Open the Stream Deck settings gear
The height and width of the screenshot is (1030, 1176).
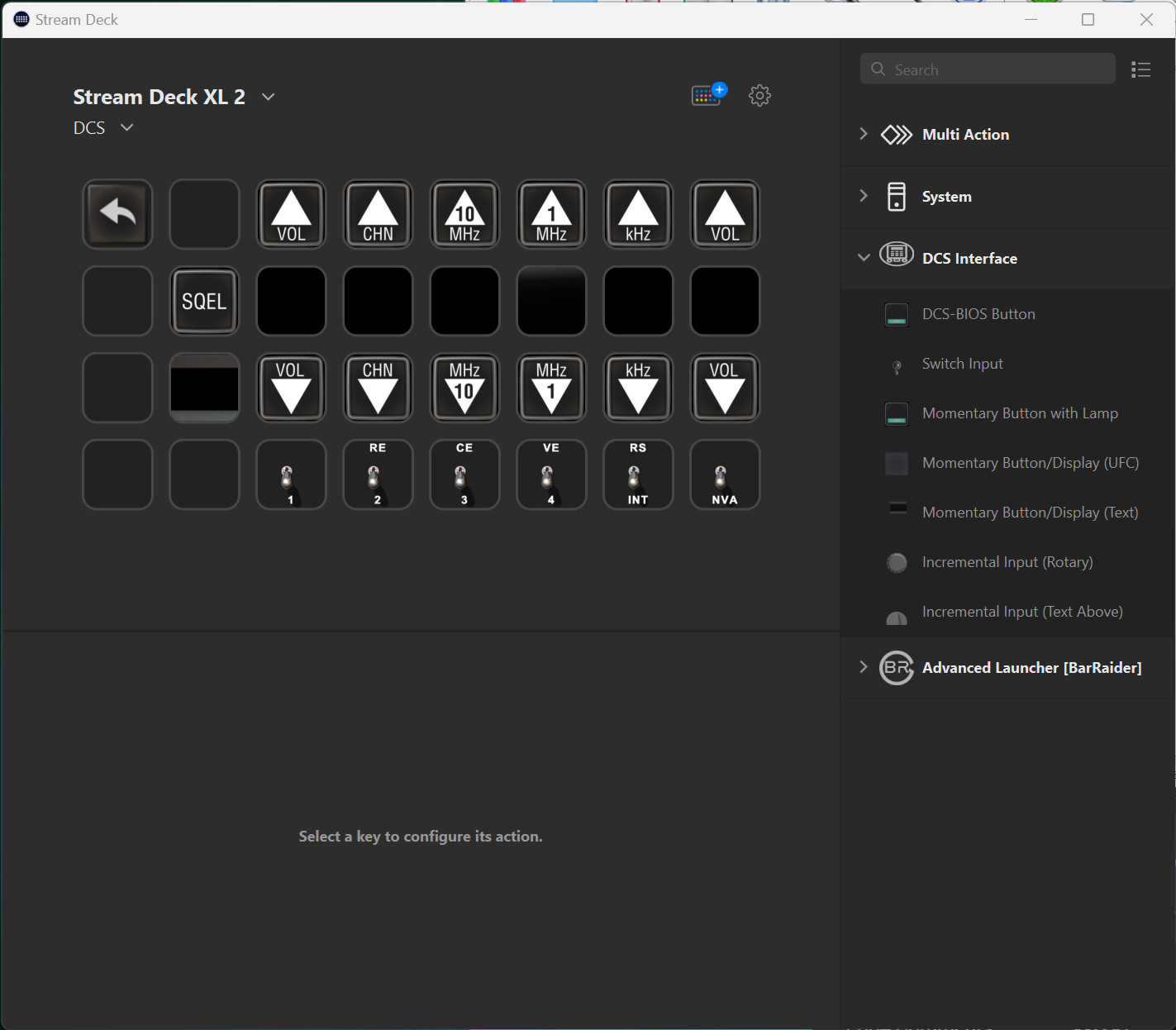[759, 96]
